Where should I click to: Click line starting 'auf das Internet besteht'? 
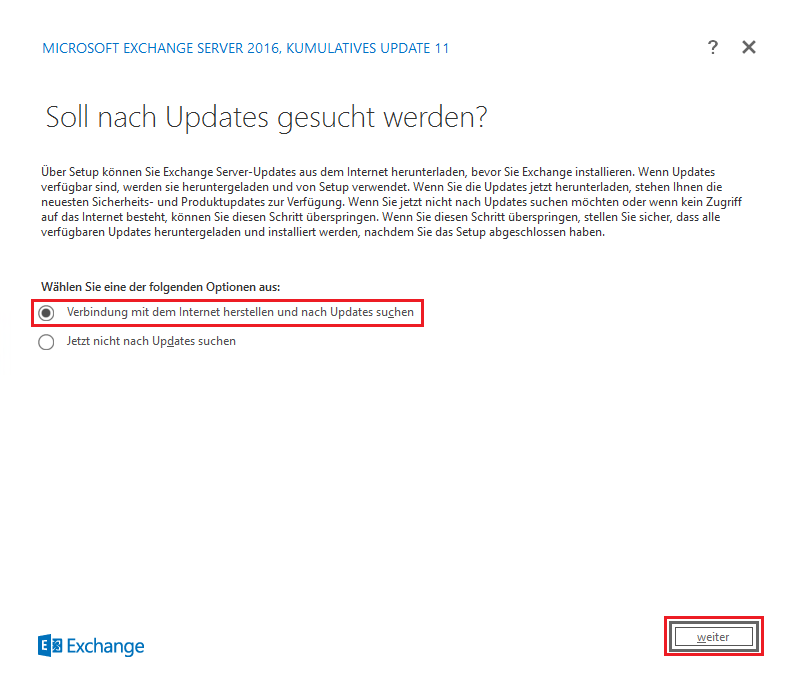click(380, 217)
